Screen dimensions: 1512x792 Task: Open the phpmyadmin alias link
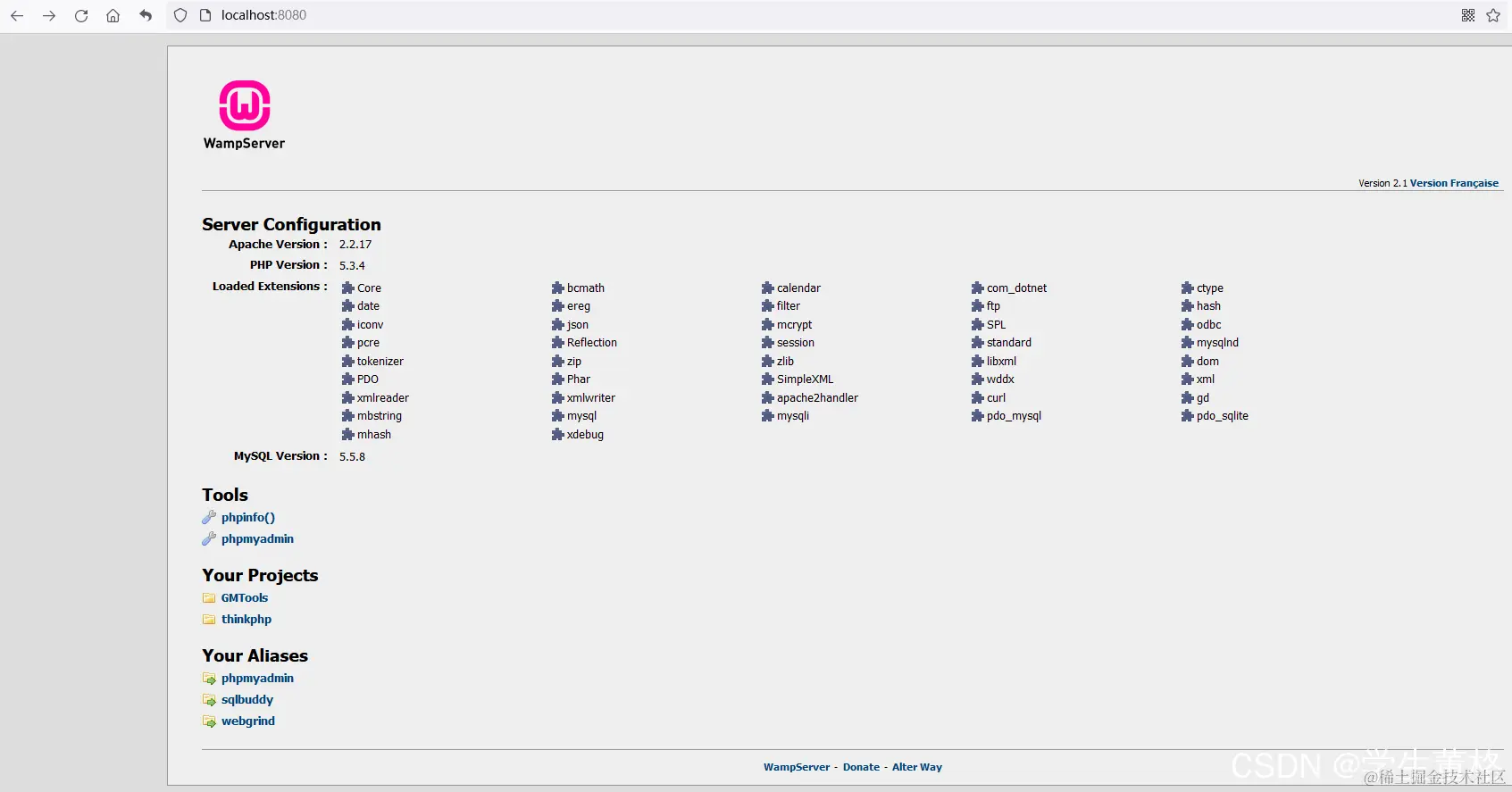pos(257,679)
